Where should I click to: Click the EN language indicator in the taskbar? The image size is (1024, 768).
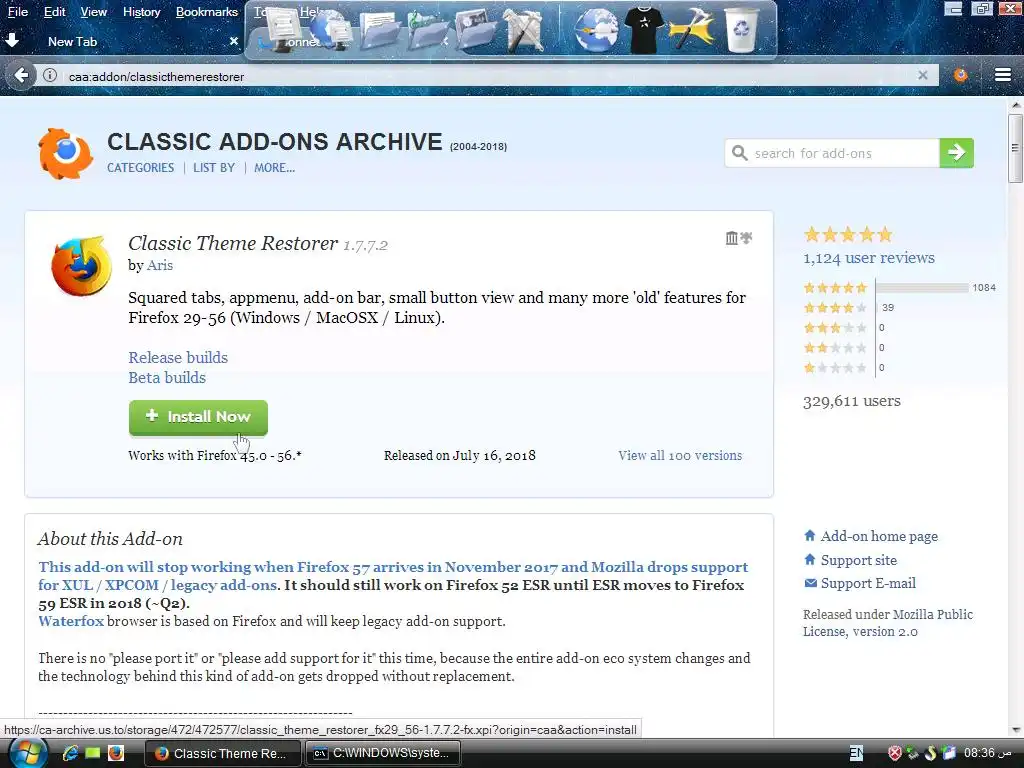point(856,753)
